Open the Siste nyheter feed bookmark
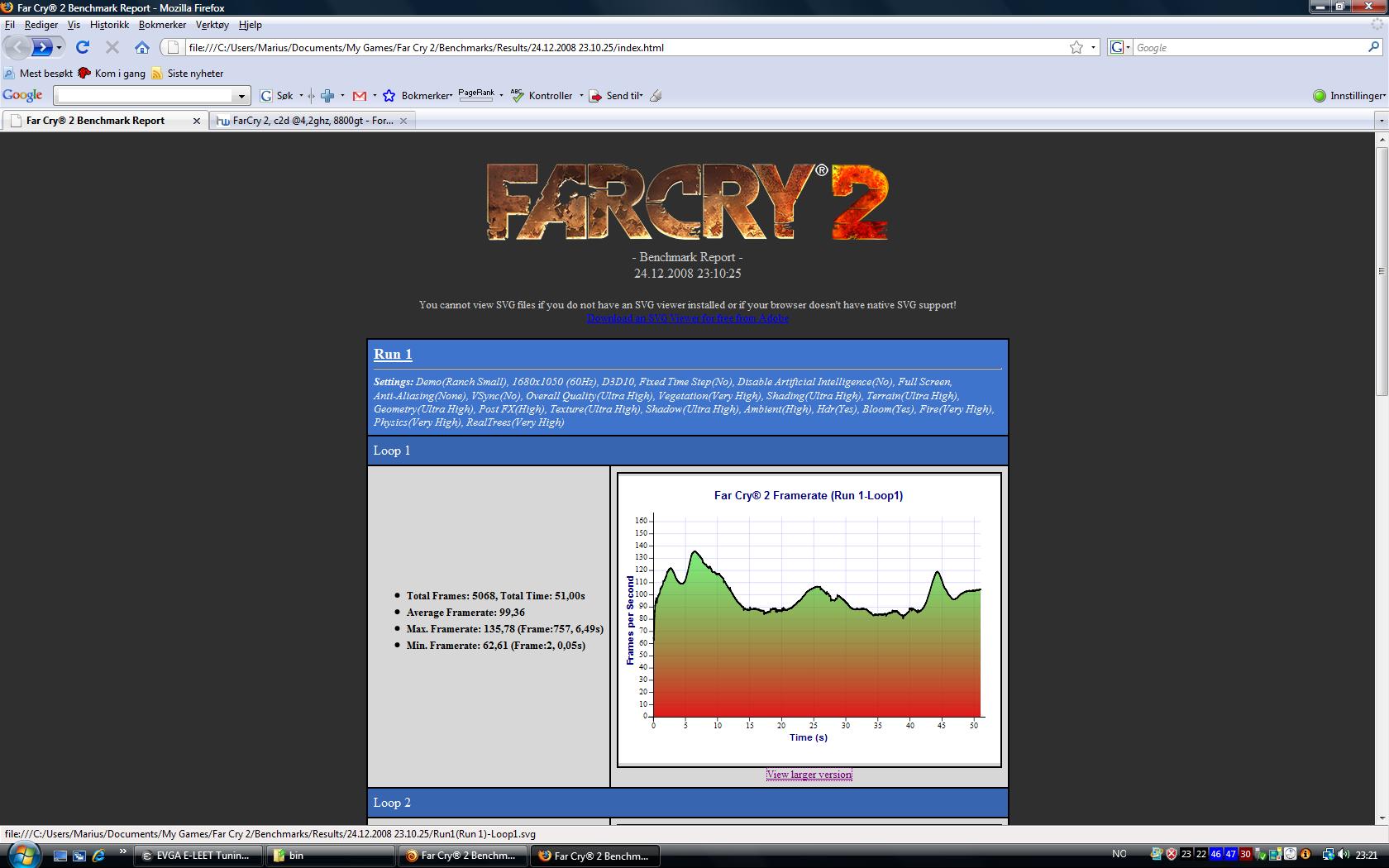1389x868 pixels. tap(187, 73)
